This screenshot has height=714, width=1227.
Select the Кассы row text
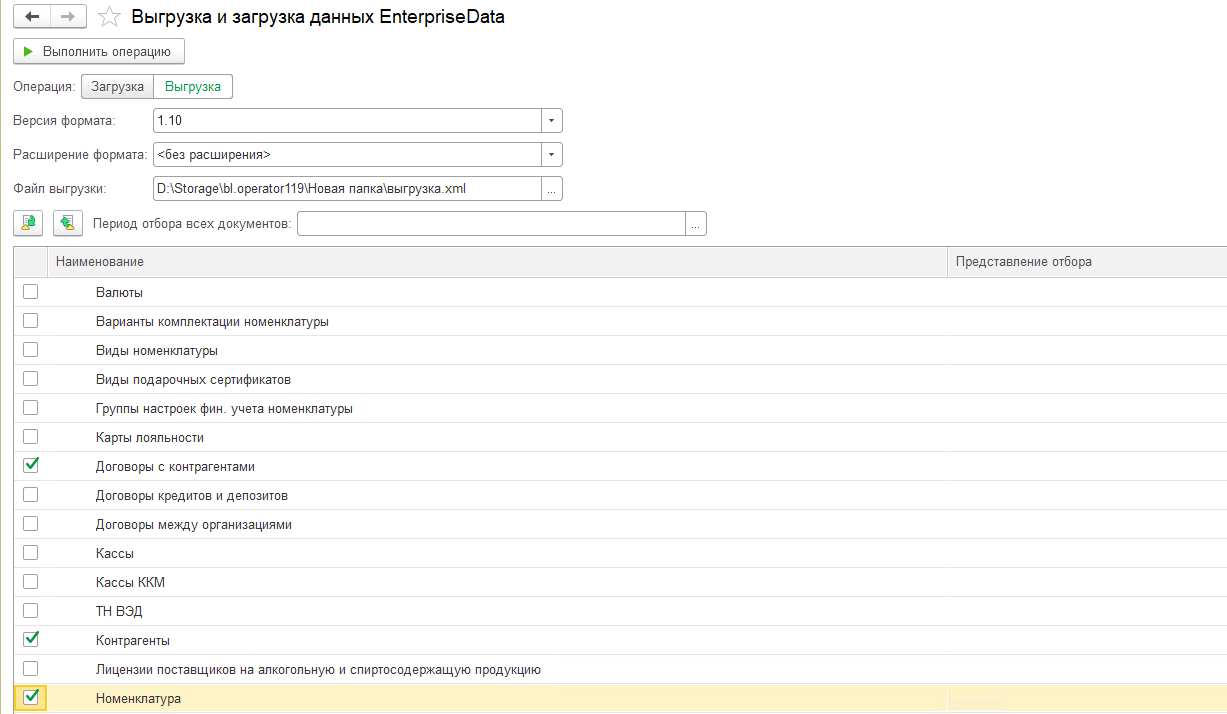tap(115, 553)
